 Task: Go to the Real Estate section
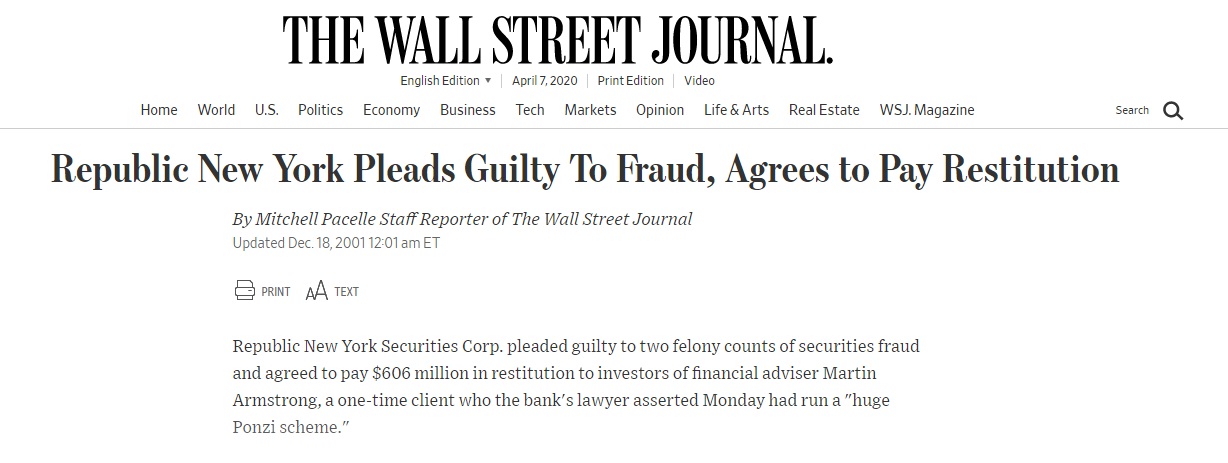824,110
